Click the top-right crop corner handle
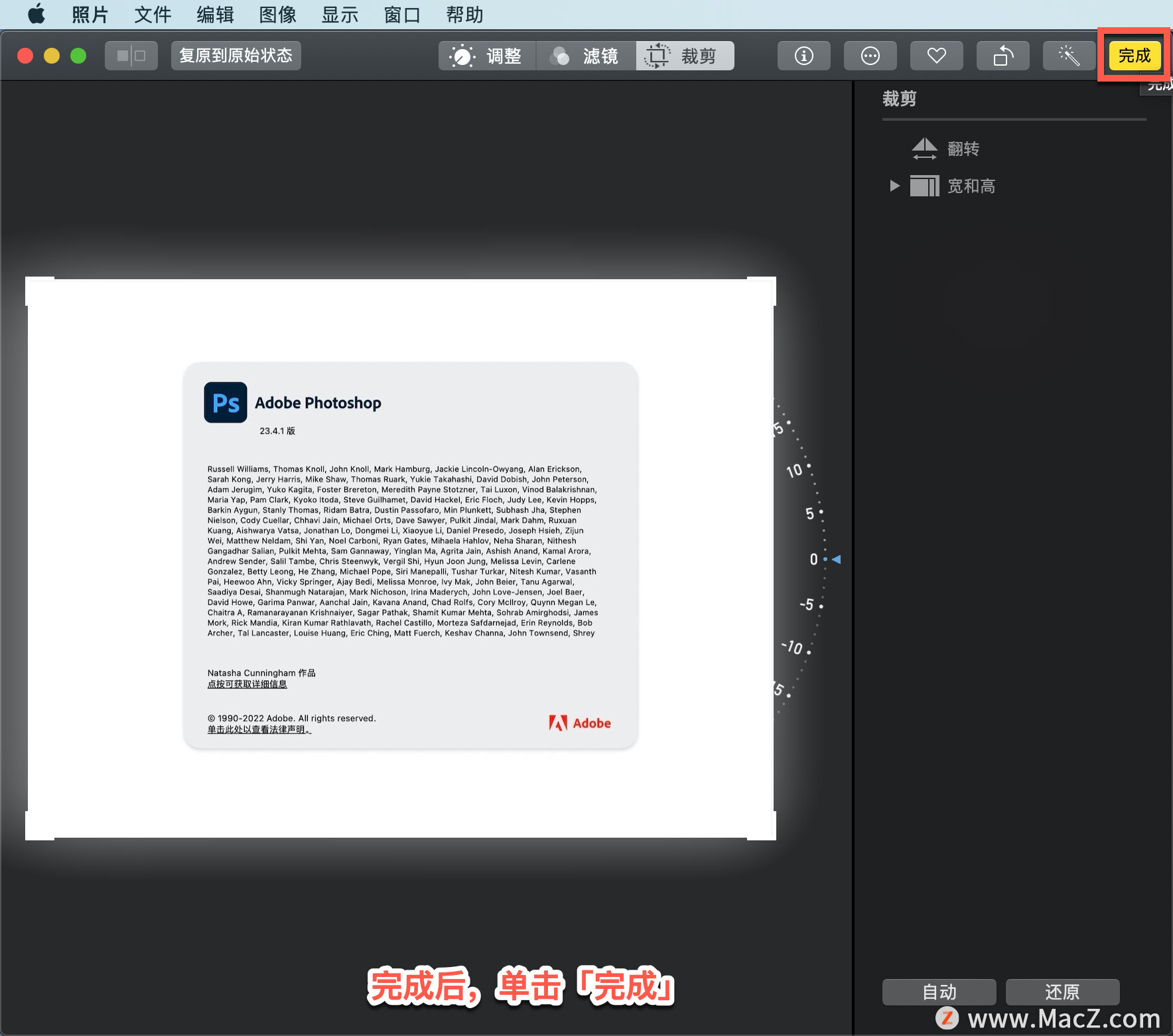Screen dimensions: 1173x1036 (762, 291)
